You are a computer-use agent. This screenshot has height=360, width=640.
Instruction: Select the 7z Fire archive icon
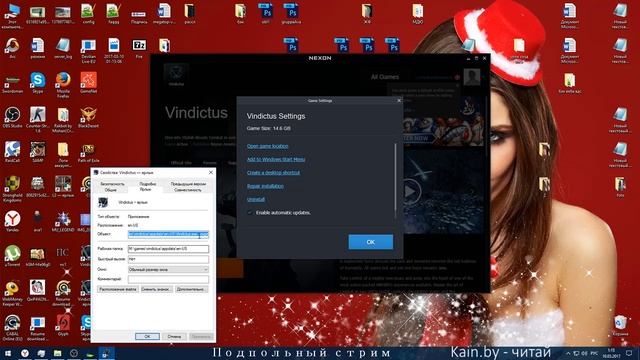(x=139, y=48)
